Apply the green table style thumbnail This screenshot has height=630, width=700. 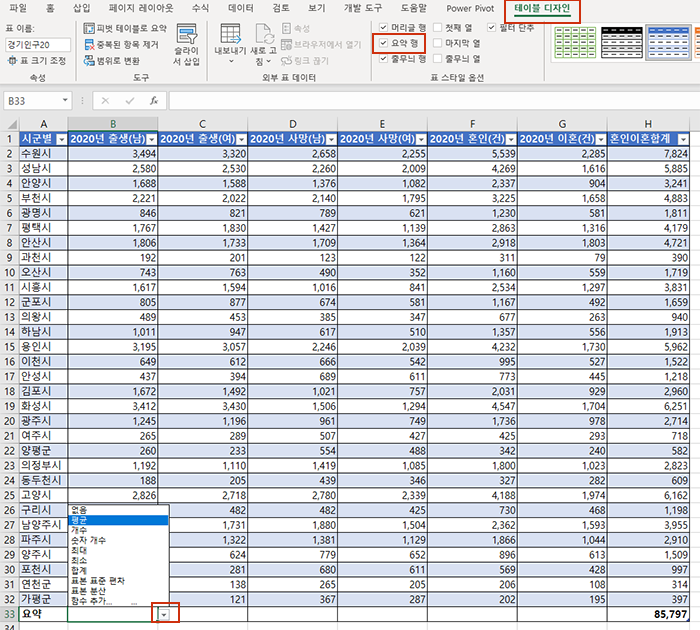575,42
